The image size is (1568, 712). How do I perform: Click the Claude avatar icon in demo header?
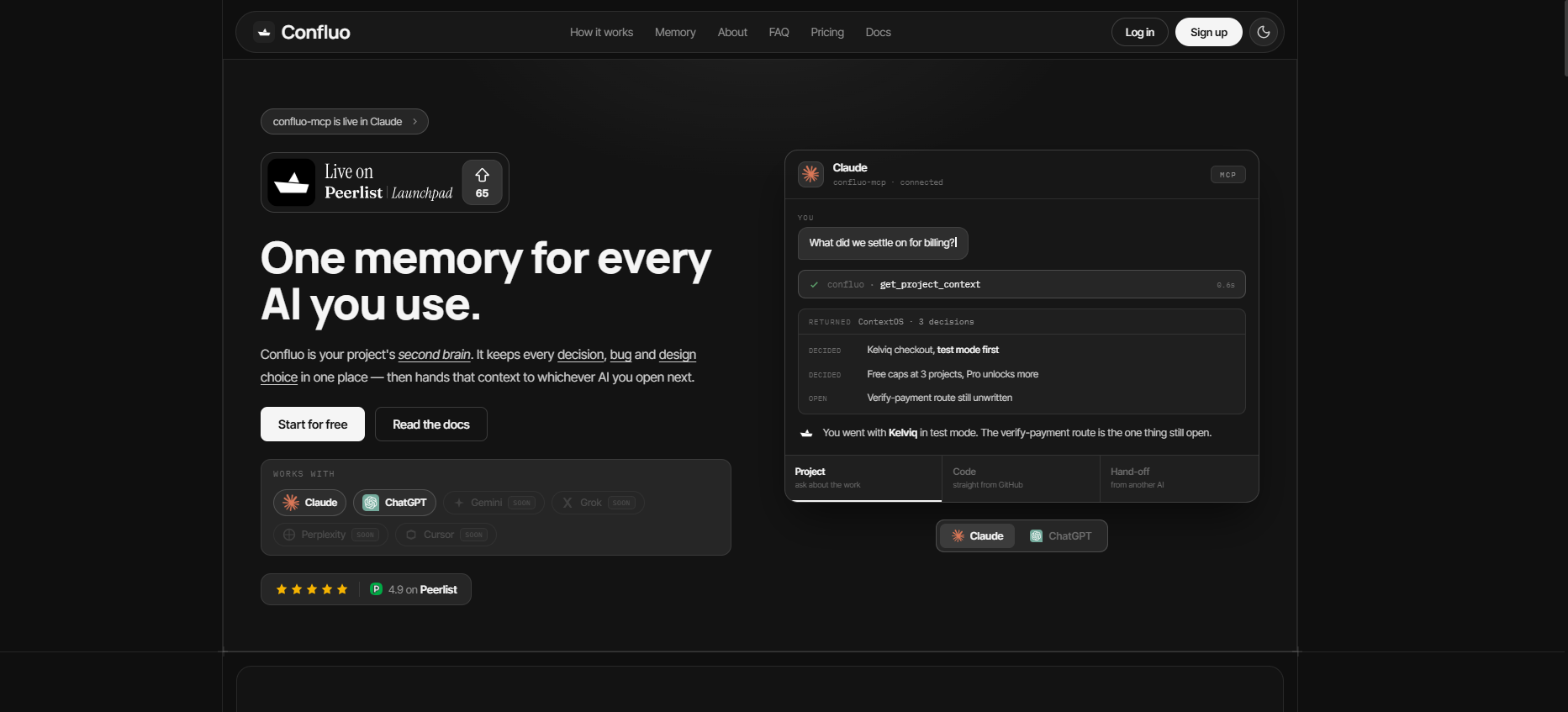click(x=810, y=174)
